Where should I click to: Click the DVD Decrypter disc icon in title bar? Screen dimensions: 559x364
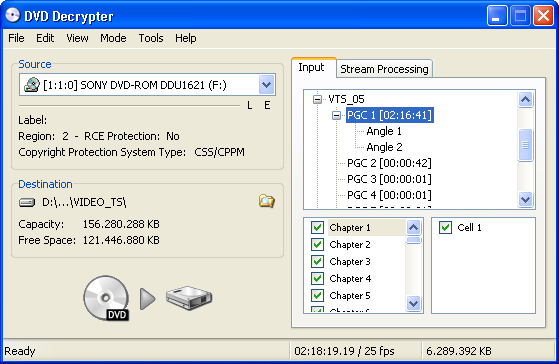pos(12,15)
